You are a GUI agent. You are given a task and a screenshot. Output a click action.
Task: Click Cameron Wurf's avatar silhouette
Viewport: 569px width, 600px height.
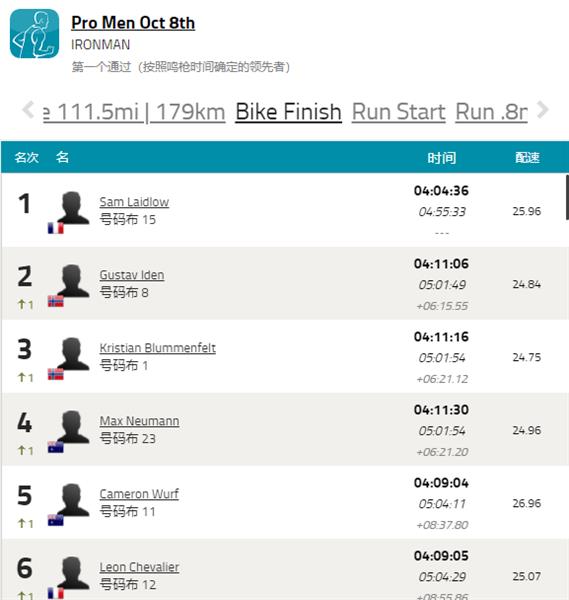[x=73, y=500]
